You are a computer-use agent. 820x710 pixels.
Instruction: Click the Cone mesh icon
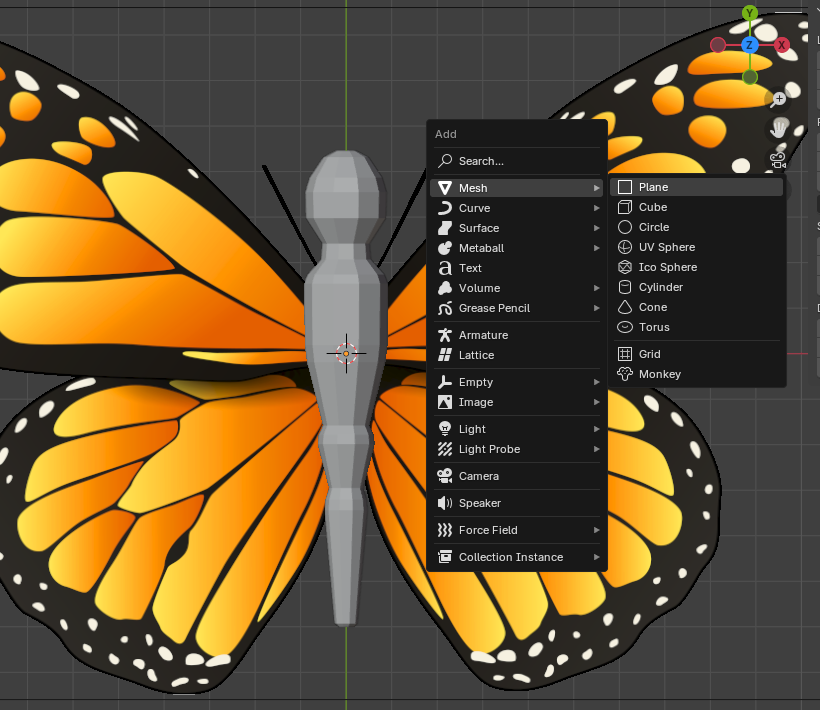625,307
